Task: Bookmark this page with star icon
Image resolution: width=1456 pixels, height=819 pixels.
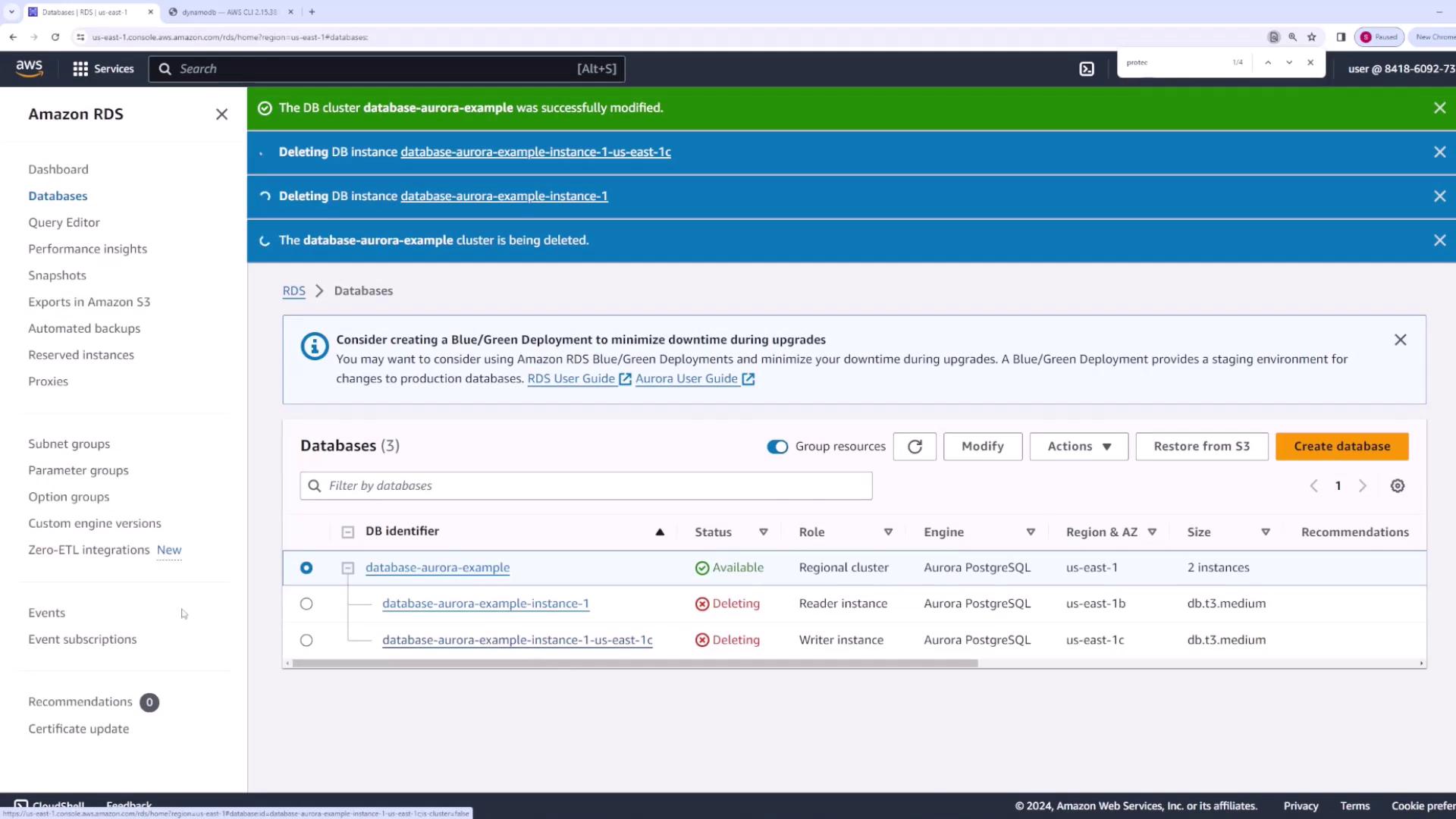Action: tap(1312, 37)
